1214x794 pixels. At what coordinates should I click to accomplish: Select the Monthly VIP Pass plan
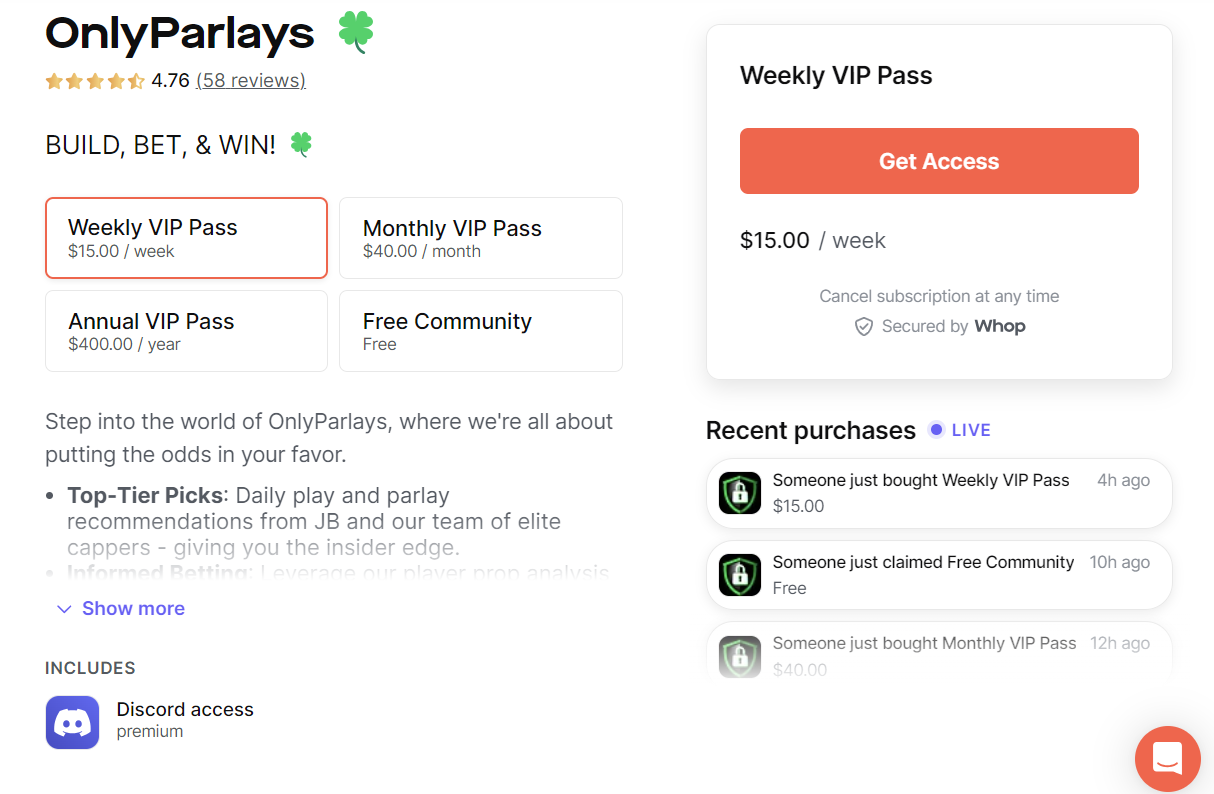481,238
